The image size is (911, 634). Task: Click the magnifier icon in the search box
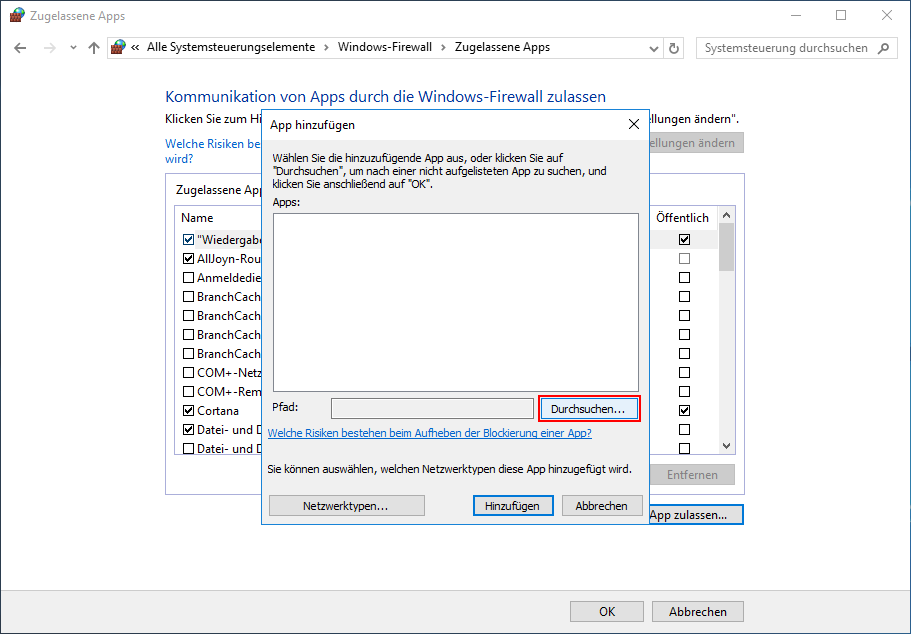(x=884, y=48)
